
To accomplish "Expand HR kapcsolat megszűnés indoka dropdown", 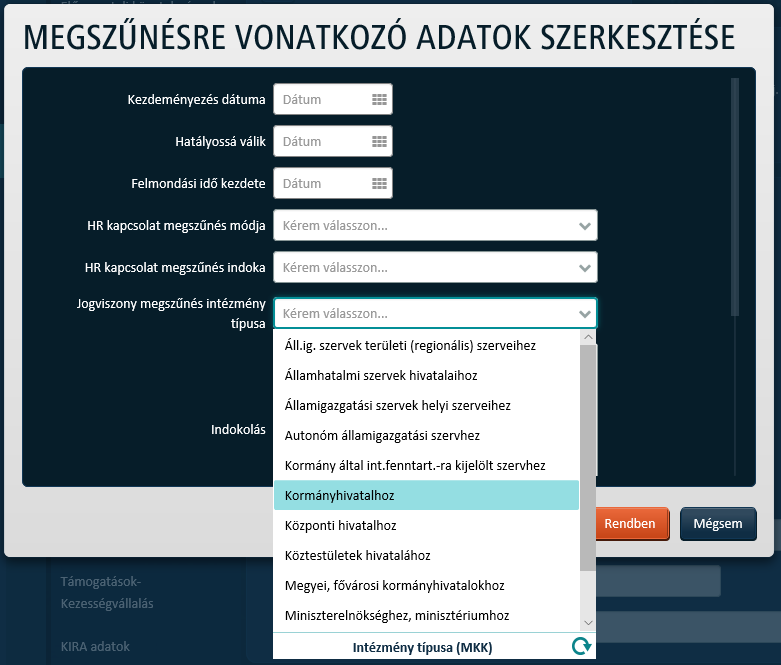I will point(585,268).
